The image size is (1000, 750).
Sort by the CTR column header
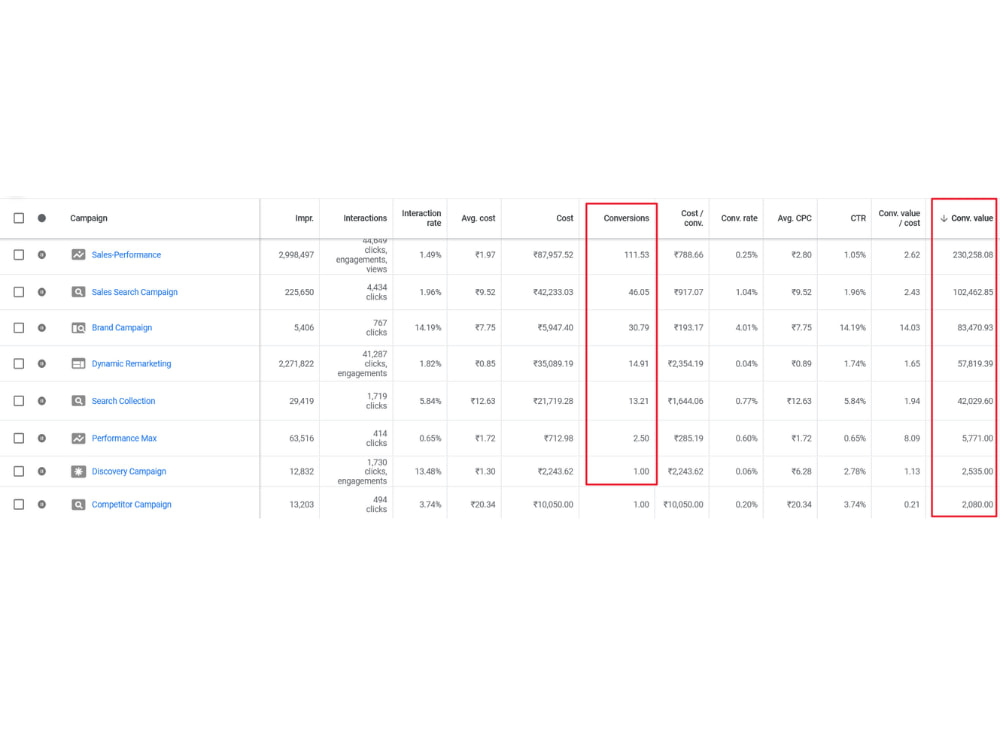pyautogui.click(x=858, y=218)
